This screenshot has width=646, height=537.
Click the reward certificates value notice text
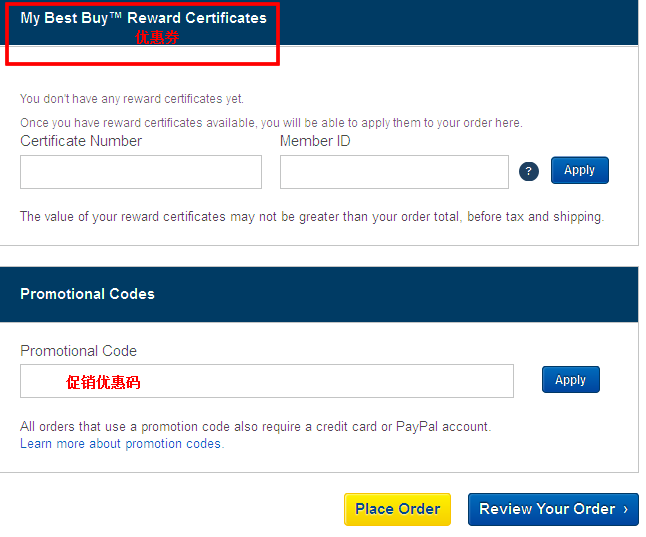coord(312,217)
